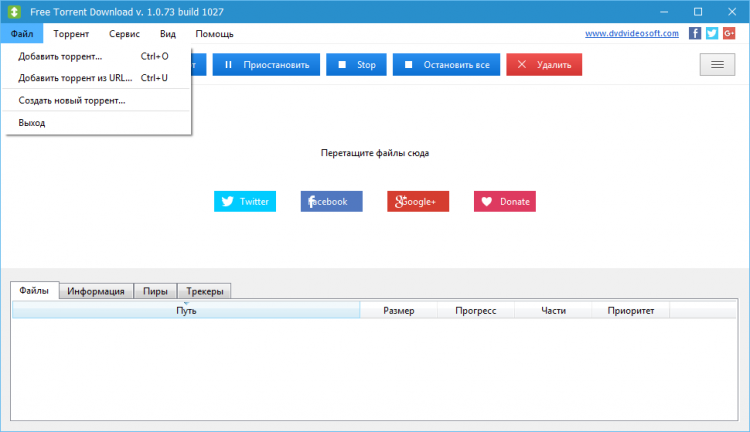The width and height of the screenshot is (750, 432).
Task: Open the Сервис menu
Action: [124, 34]
